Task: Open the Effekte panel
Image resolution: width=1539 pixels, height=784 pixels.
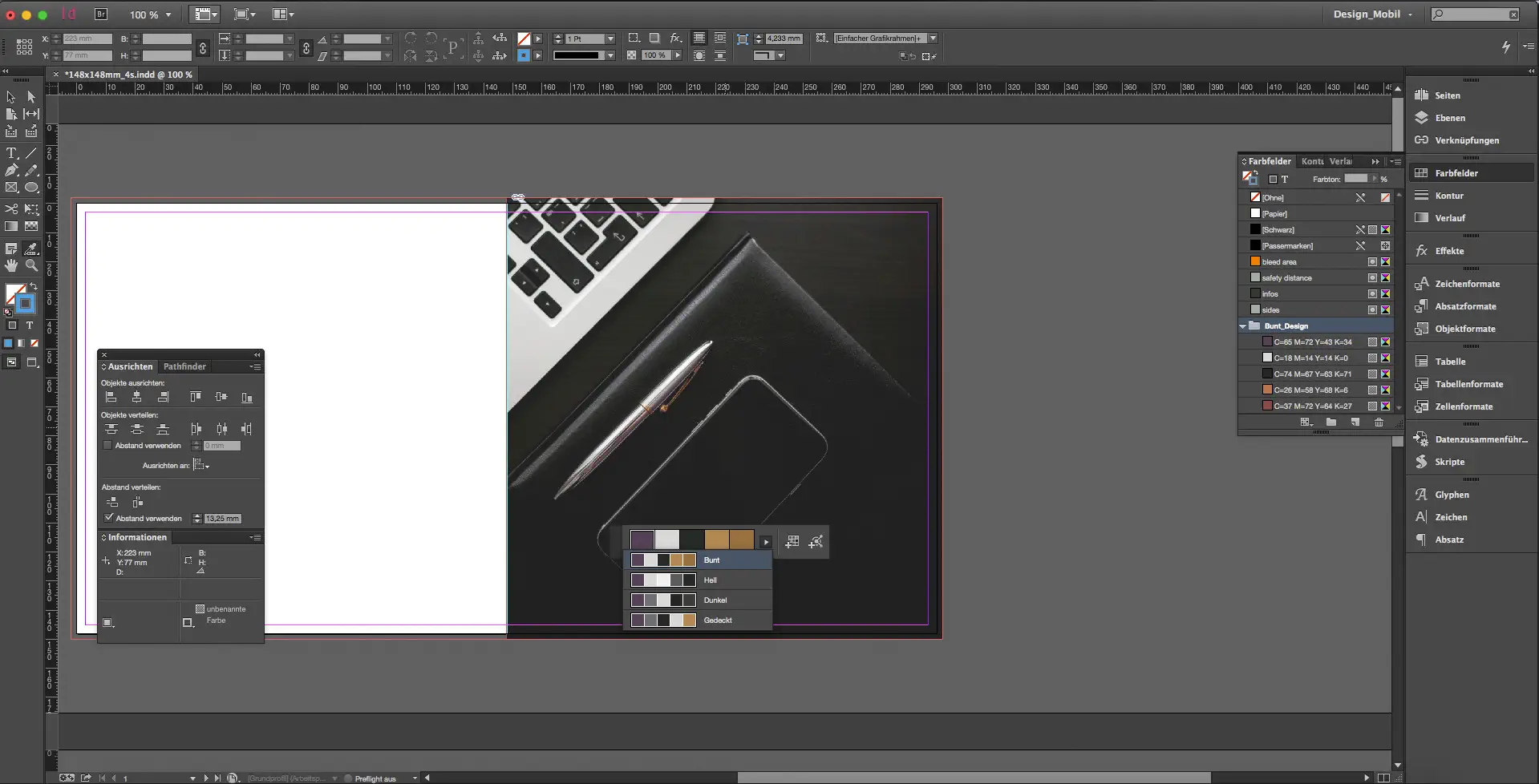Action: tap(1449, 251)
